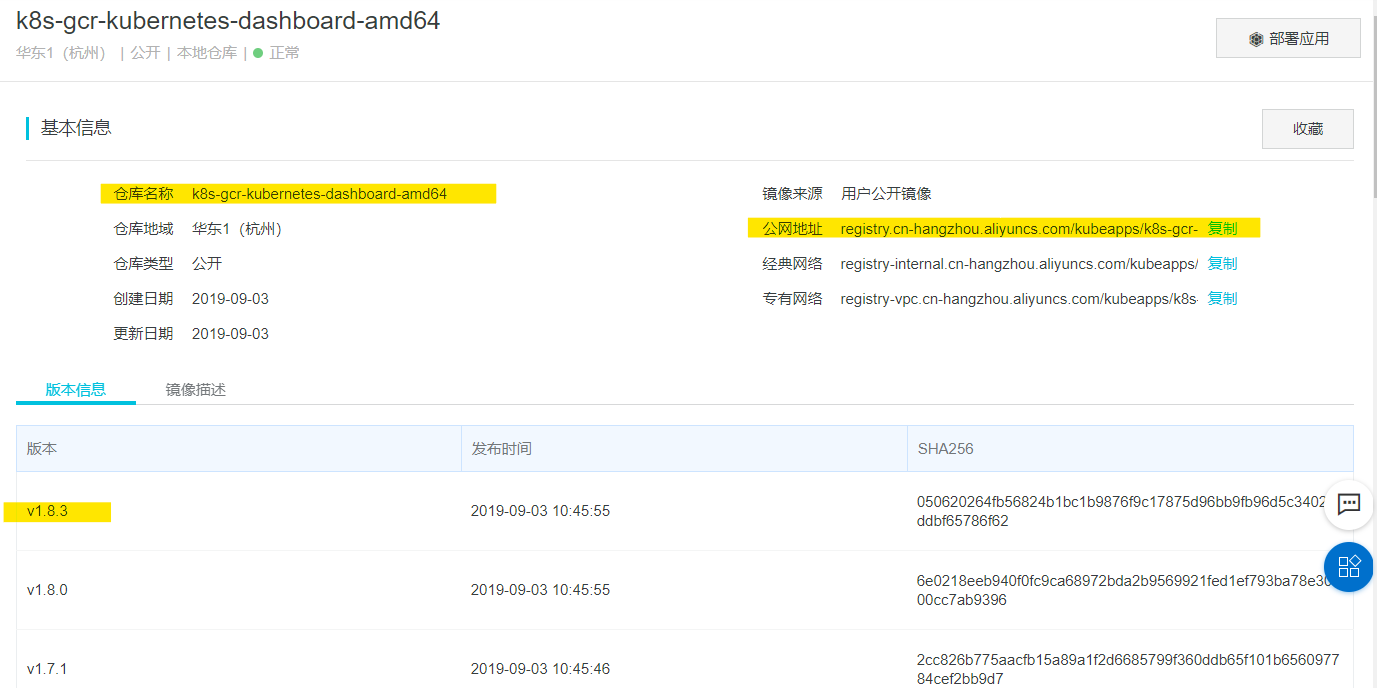Click the deploy icon inside 部署应用 button

pyautogui.click(x=1256, y=38)
